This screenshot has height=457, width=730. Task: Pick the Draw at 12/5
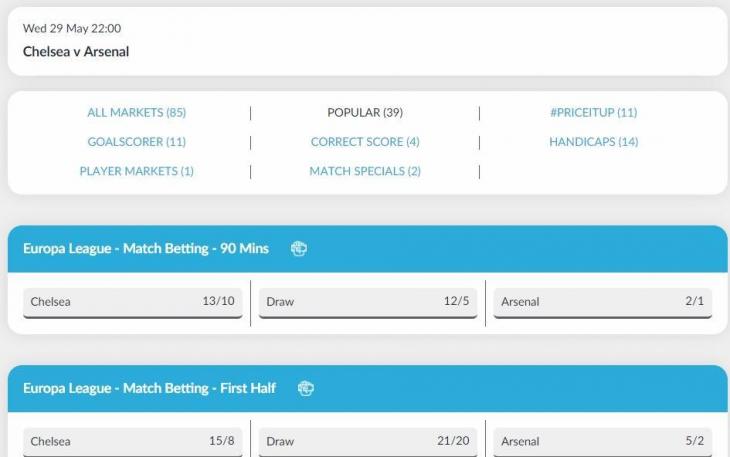pyautogui.click(x=368, y=302)
